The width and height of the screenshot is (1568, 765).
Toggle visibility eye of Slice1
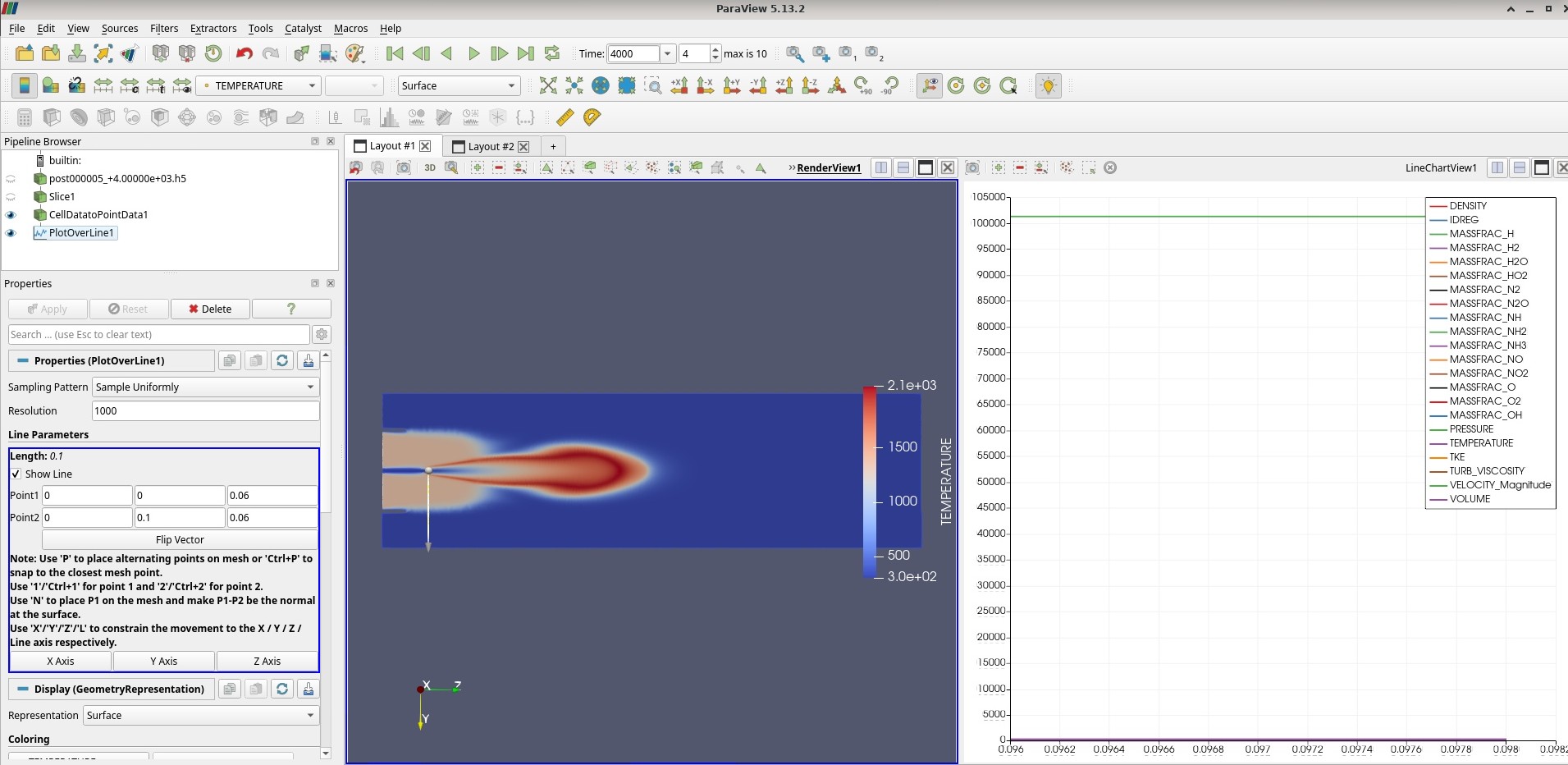coord(11,197)
